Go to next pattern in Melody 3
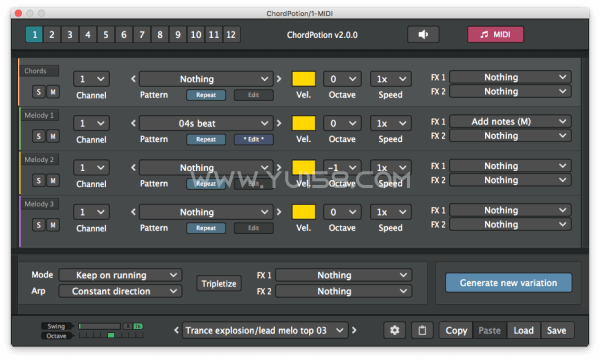The width and height of the screenshot is (600, 360). (x=279, y=212)
